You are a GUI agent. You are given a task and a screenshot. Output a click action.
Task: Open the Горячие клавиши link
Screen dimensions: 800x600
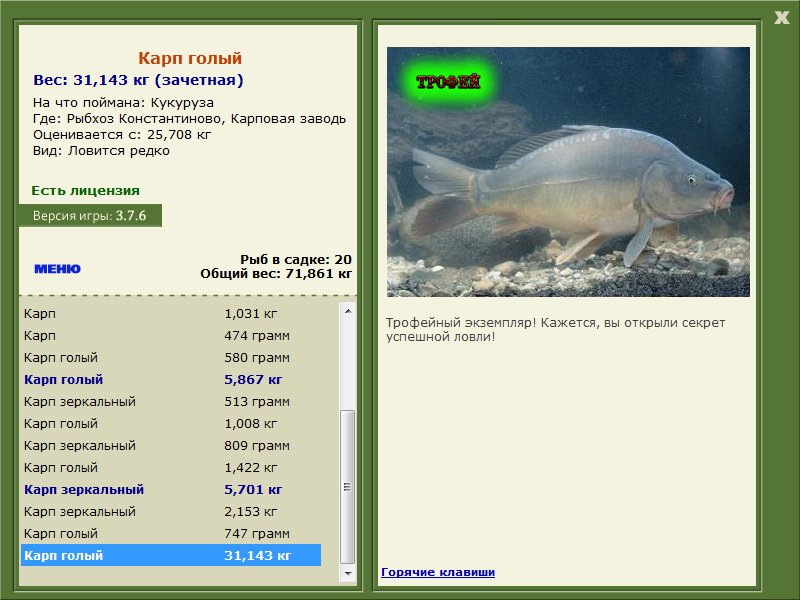click(x=438, y=572)
